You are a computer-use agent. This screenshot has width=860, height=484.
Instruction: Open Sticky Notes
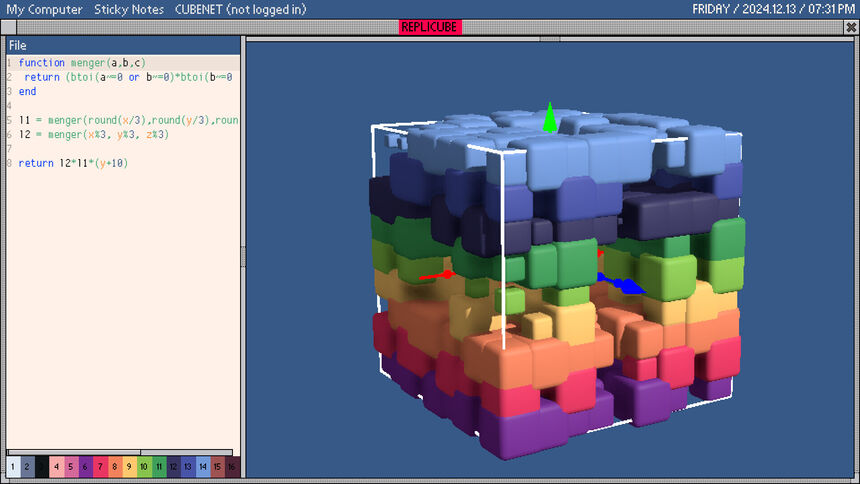click(x=128, y=9)
